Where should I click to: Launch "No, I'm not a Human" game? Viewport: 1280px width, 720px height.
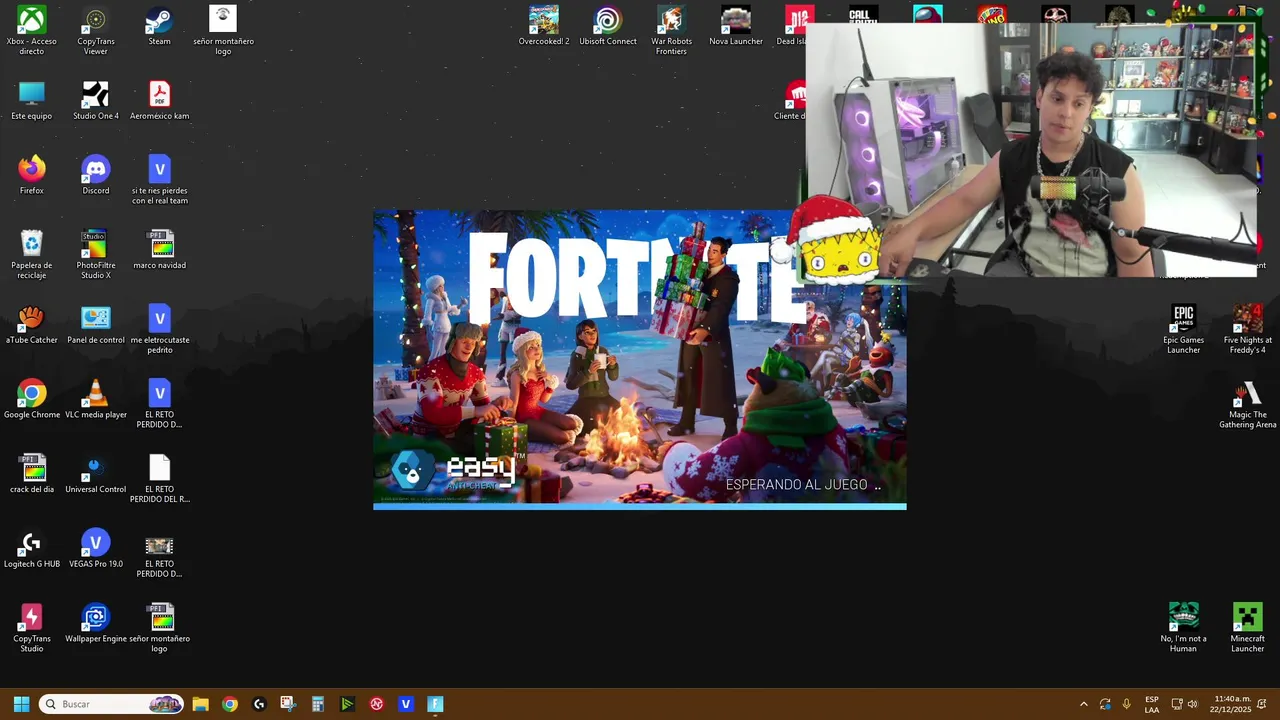[x=1183, y=627]
